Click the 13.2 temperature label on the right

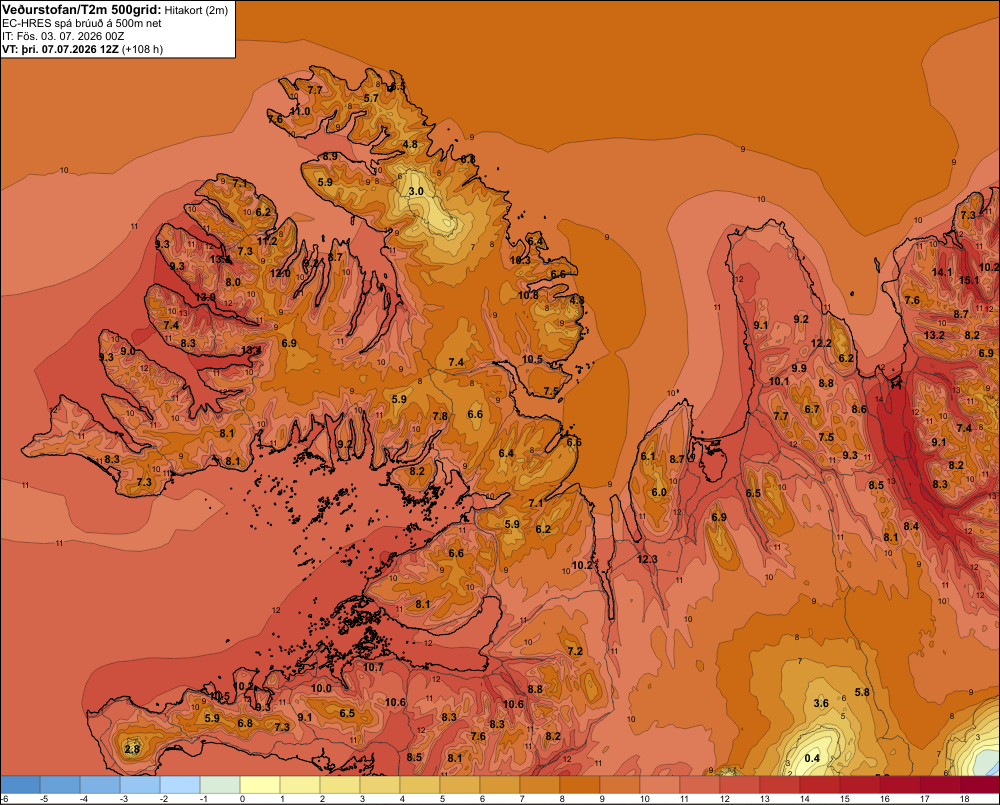pos(934,335)
